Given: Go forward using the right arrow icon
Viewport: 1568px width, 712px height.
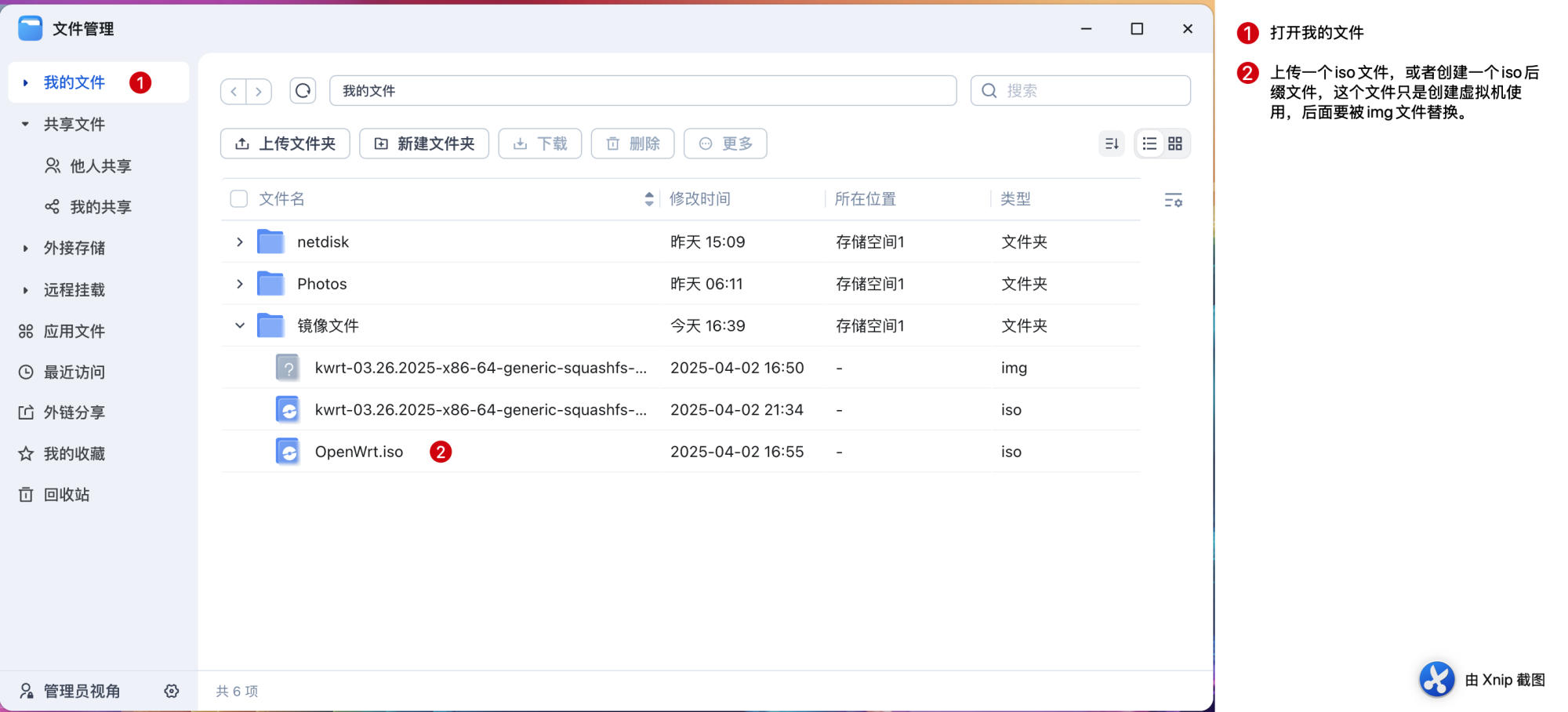Looking at the screenshot, I should click(x=259, y=91).
